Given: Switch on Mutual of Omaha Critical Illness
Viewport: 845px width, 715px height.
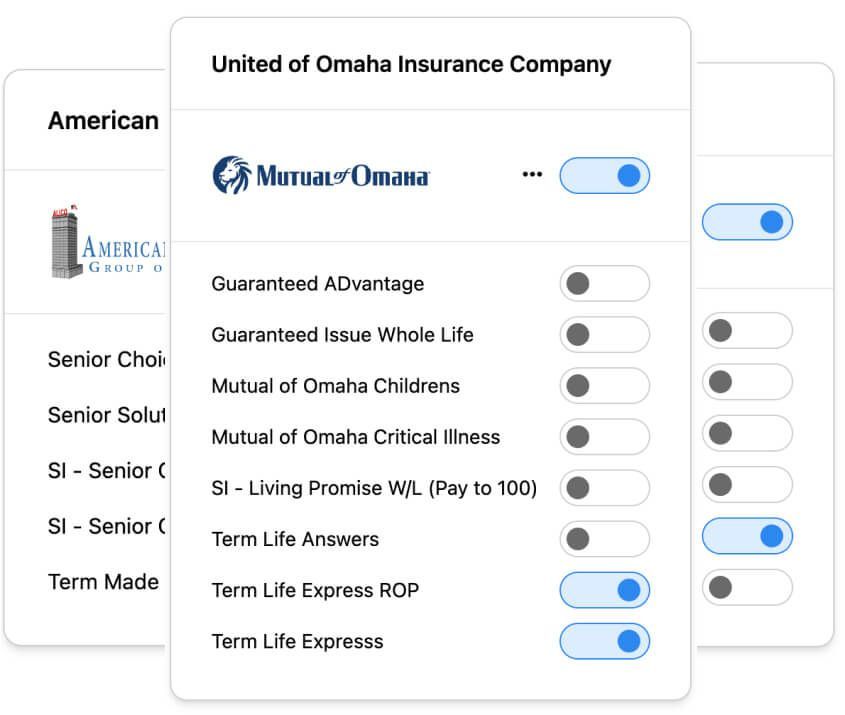Looking at the screenshot, I should click(605, 436).
